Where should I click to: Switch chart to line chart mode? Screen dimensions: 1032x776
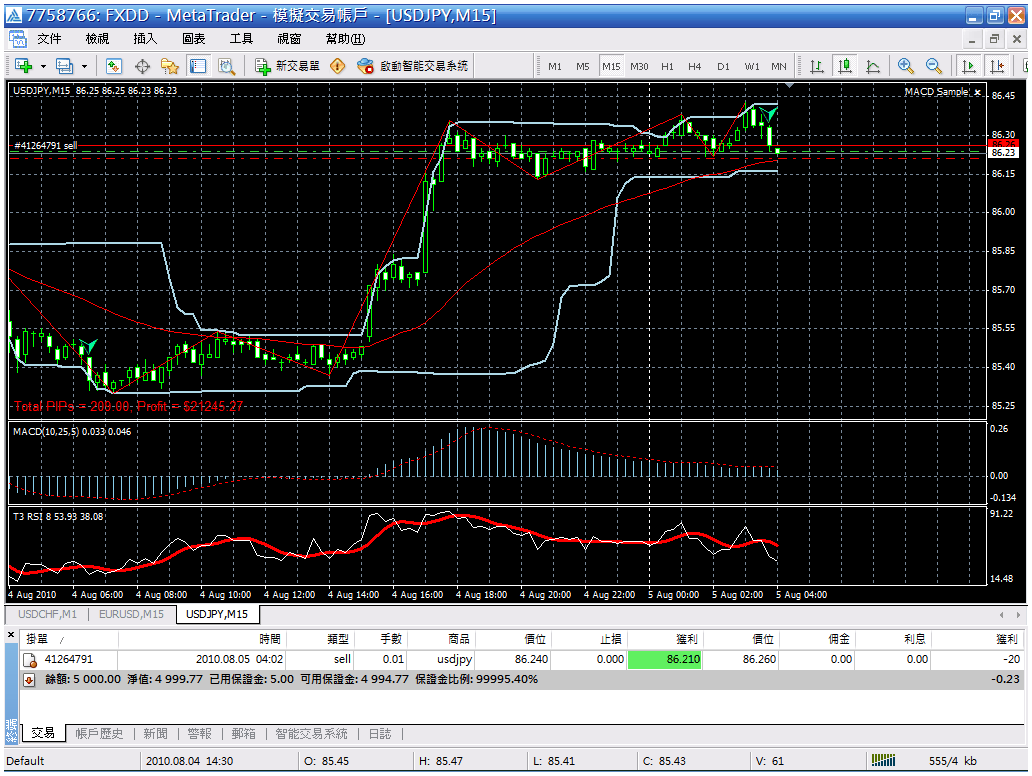873,66
